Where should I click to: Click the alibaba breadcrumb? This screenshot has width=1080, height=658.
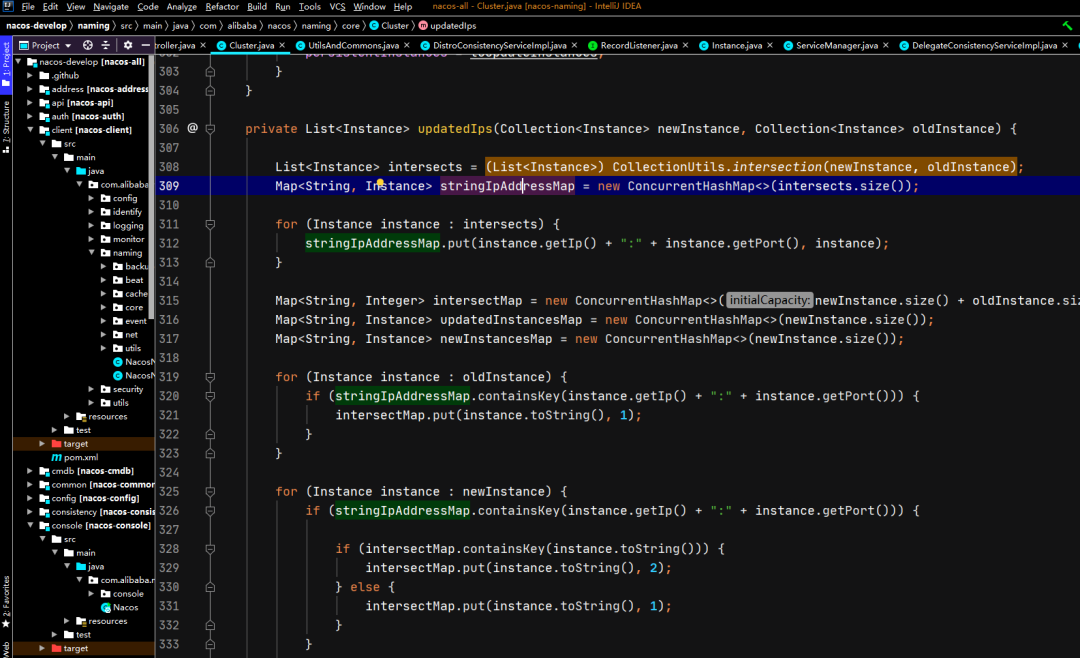tap(242, 25)
